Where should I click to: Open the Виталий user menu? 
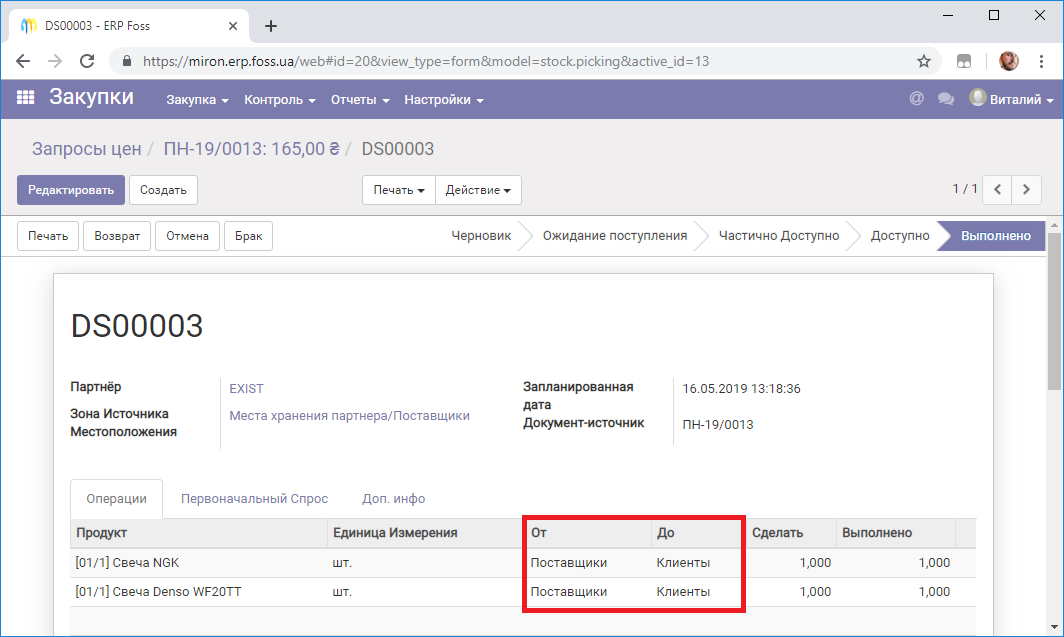coord(1011,99)
